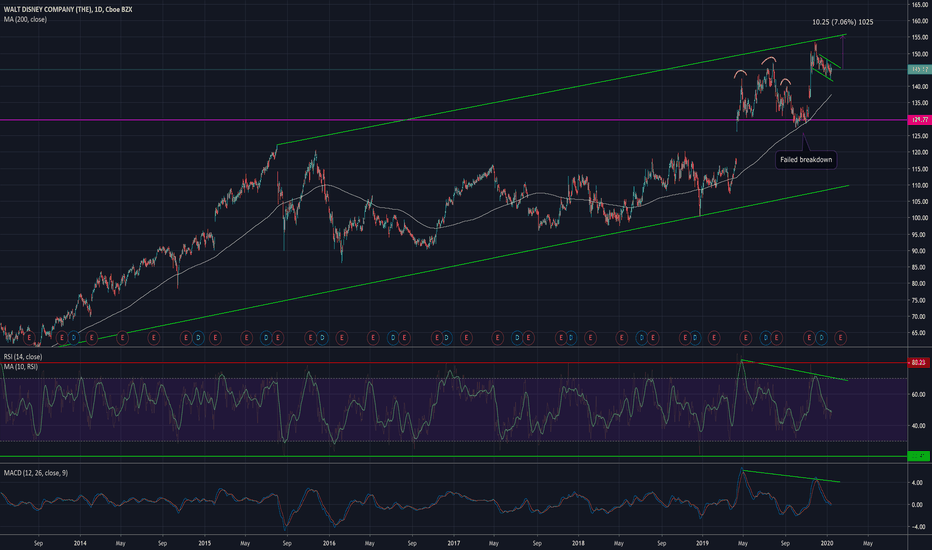This screenshot has height=550, width=932.
Task: Click the magenta 129.77 price label
Action: tap(920, 120)
